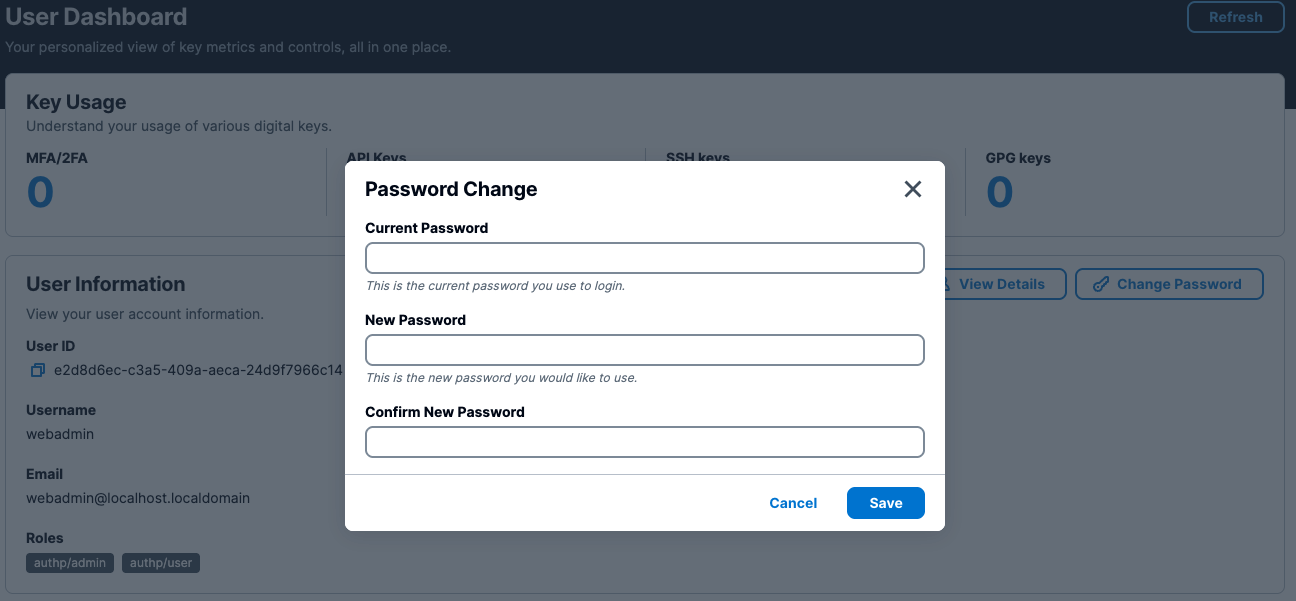Save the new password
1296x601 pixels.
(x=885, y=503)
